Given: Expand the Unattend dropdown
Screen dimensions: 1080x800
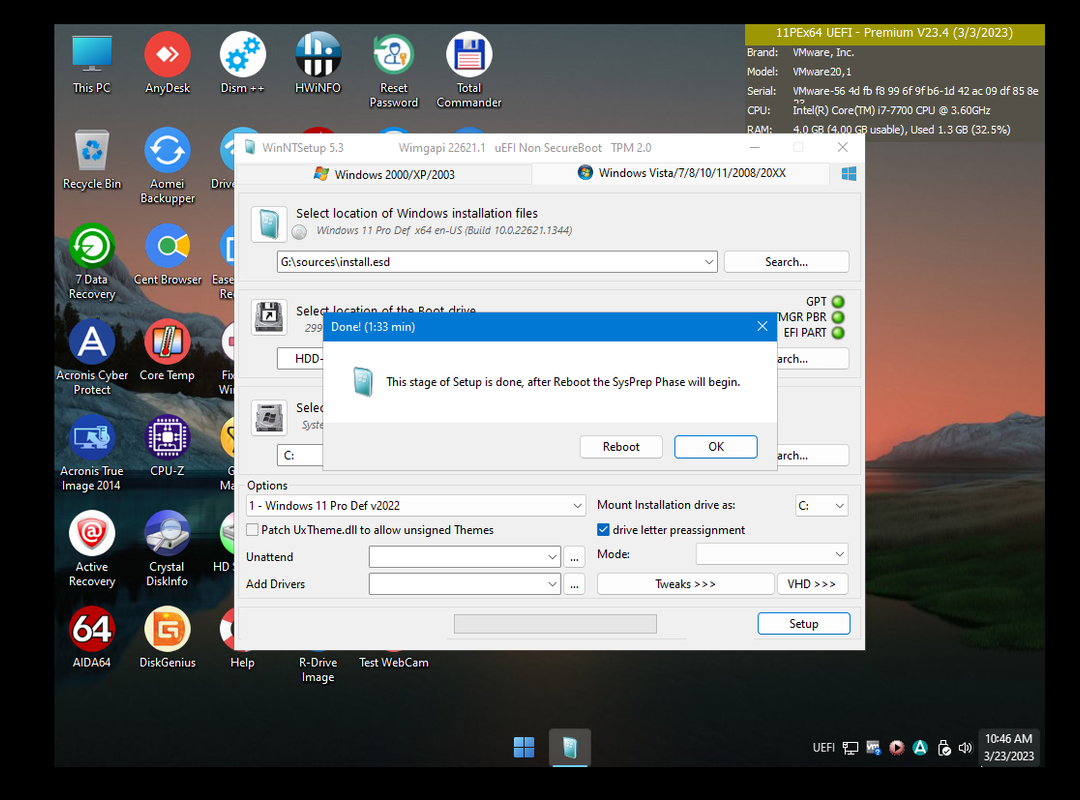Looking at the screenshot, I should [x=552, y=557].
